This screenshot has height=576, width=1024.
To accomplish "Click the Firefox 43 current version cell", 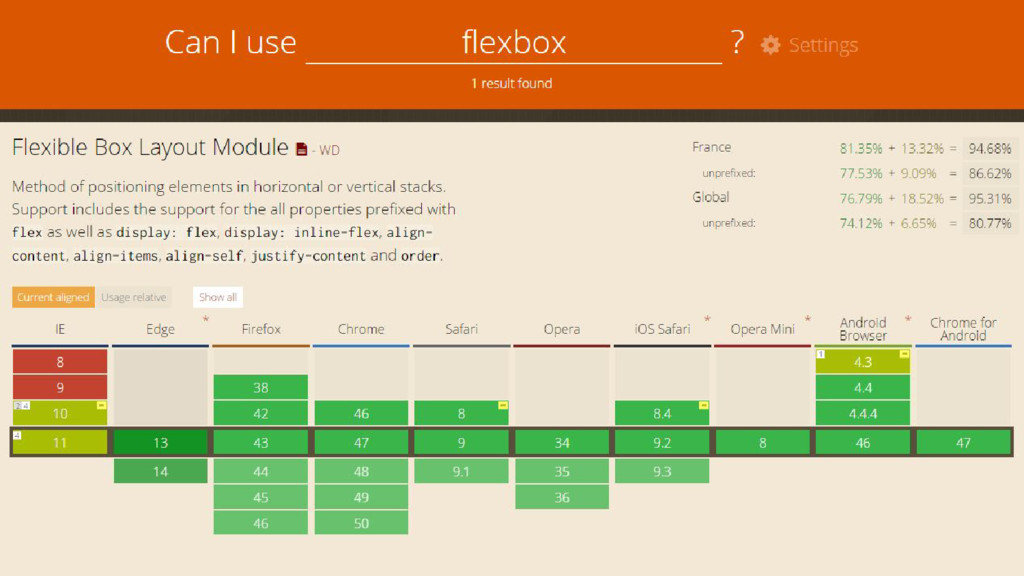I will [261, 442].
